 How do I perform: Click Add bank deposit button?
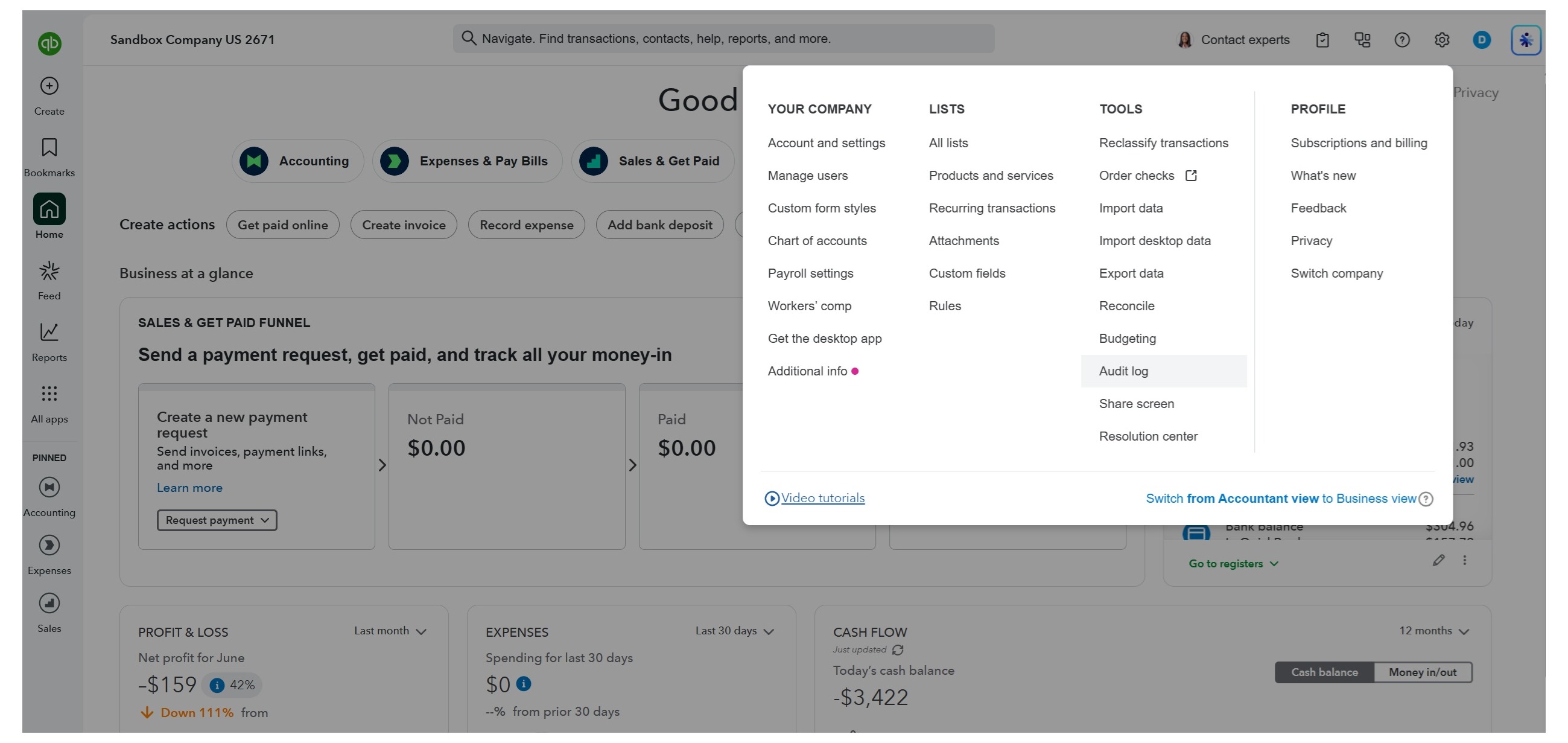pos(659,225)
